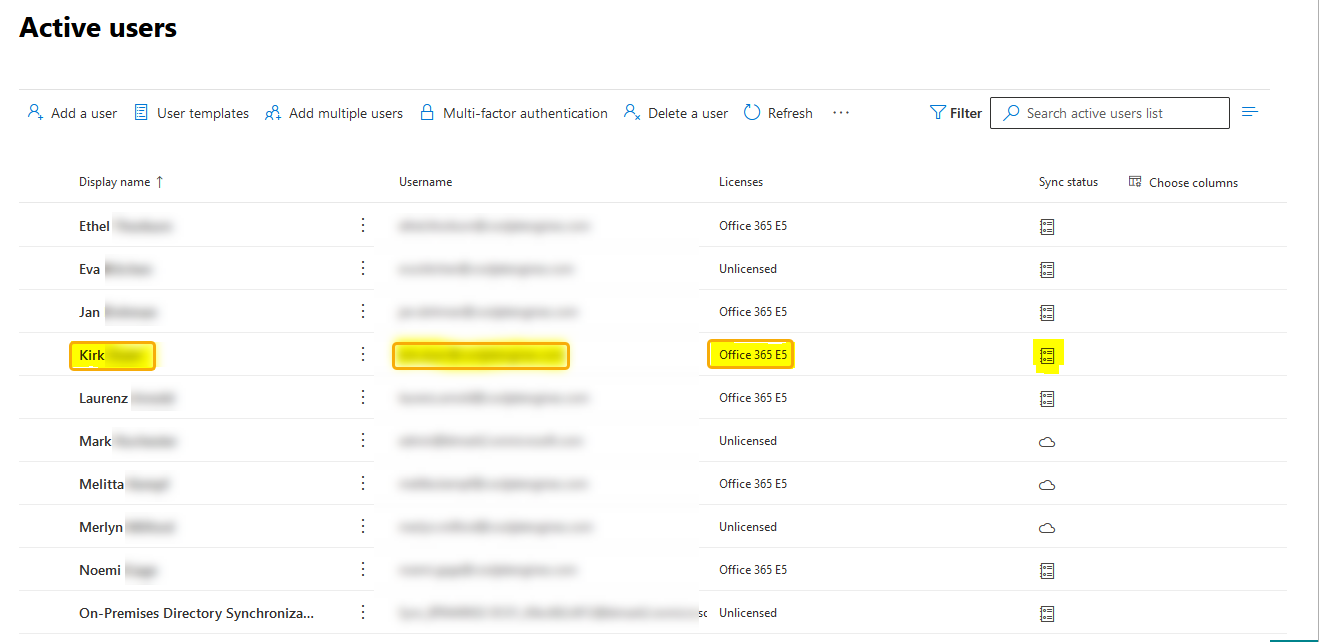This screenshot has width=1319, height=642.
Task: Open more actions for Jan
Action: (363, 312)
